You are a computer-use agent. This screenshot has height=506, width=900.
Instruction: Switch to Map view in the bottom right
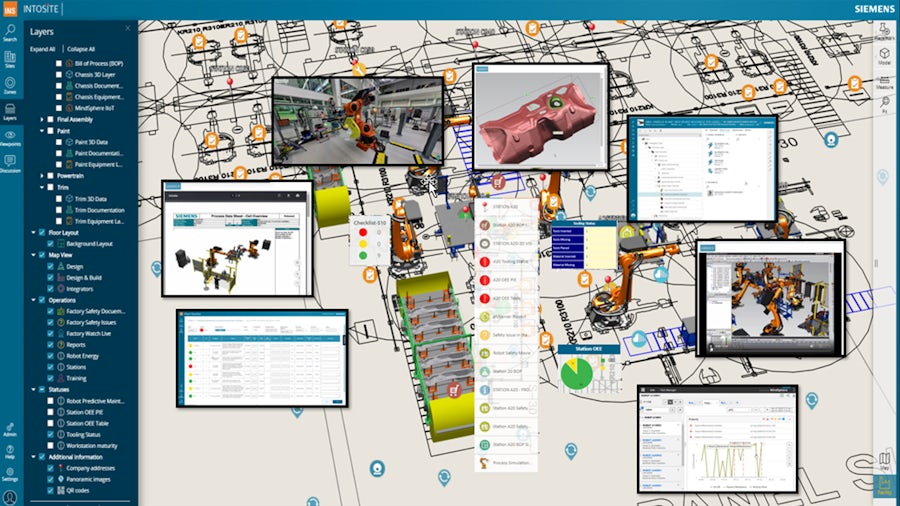tap(885, 461)
